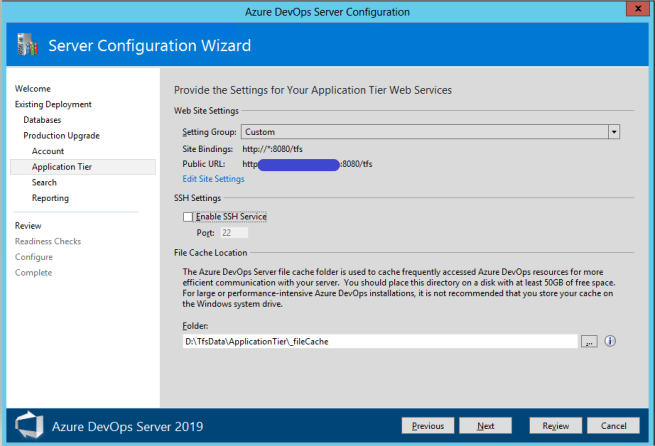The width and height of the screenshot is (655, 446).
Task: Click the Web Site Settings heading
Action: pyautogui.click(x=206, y=111)
